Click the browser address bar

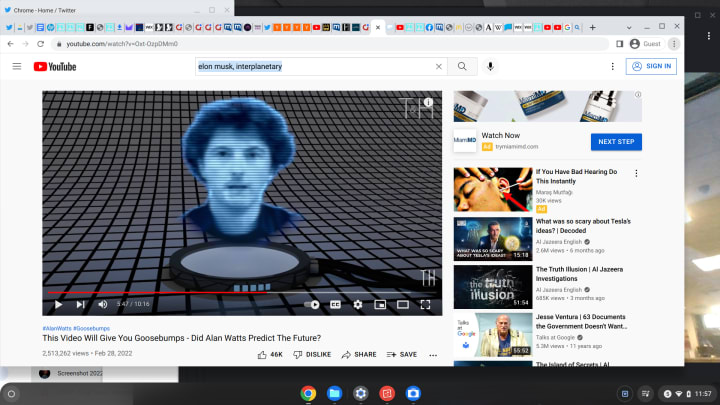pyautogui.click(x=331, y=44)
